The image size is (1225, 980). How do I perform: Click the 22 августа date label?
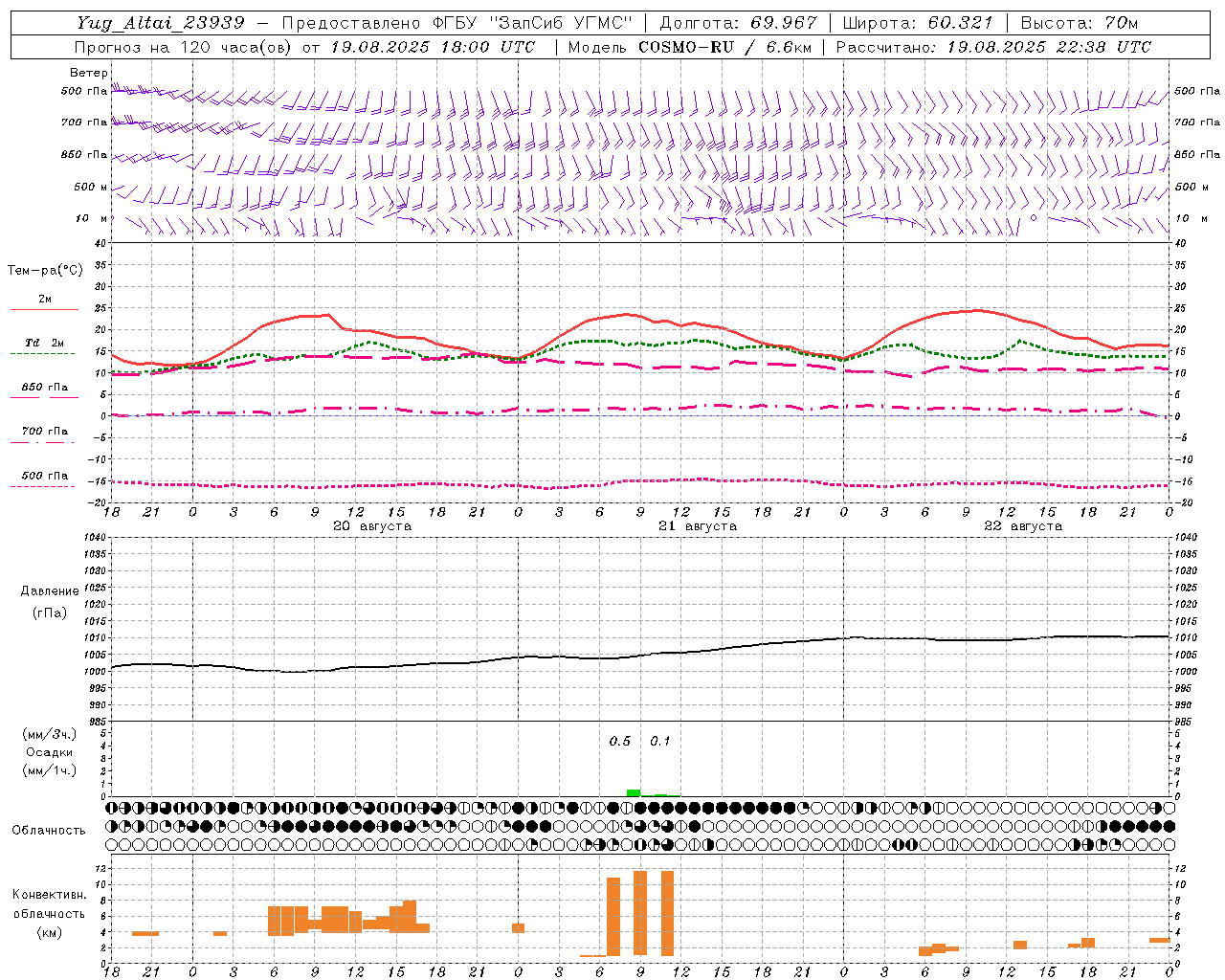pyautogui.click(x=1023, y=526)
